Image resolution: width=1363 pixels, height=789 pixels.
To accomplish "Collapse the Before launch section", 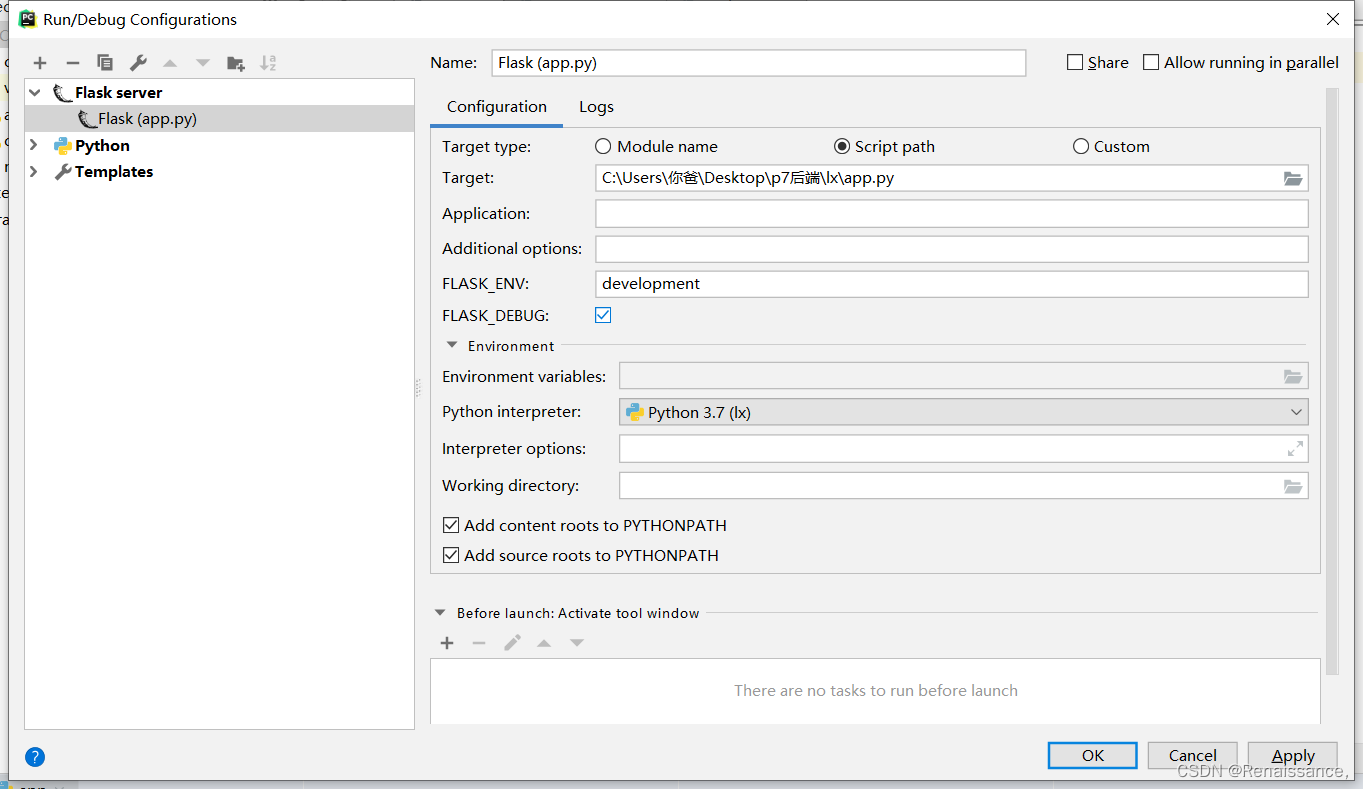I will (440, 613).
